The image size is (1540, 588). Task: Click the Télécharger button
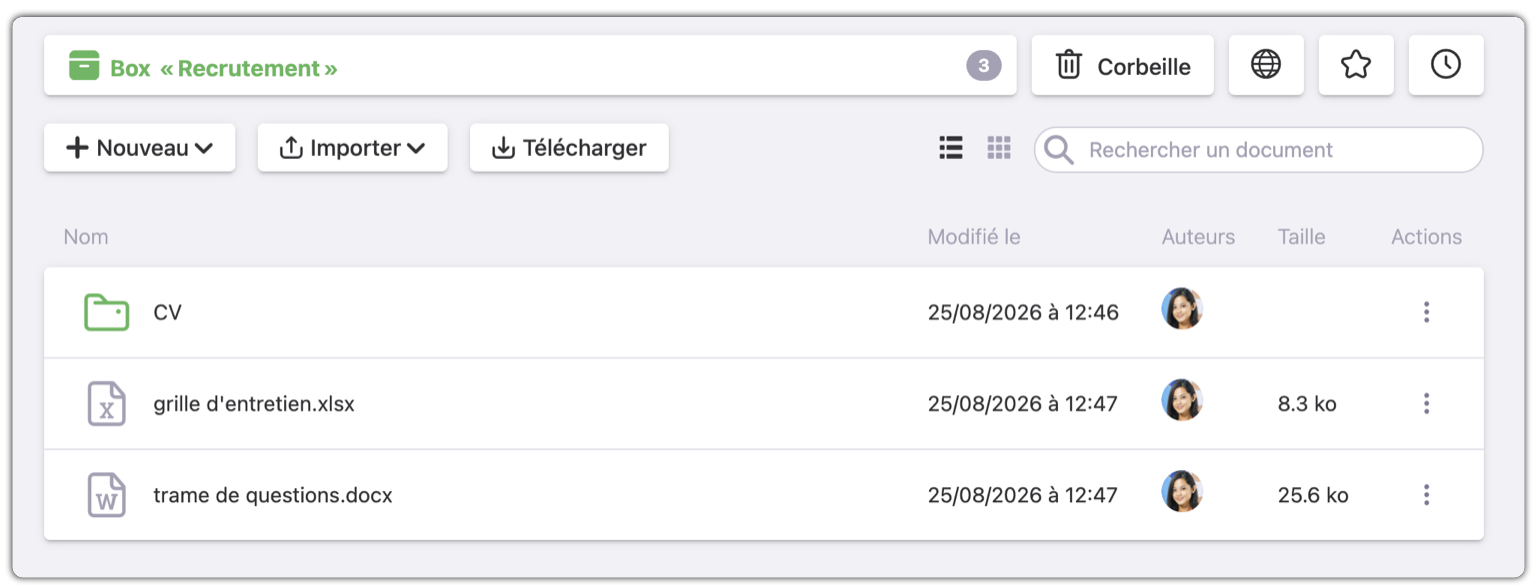point(569,148)
